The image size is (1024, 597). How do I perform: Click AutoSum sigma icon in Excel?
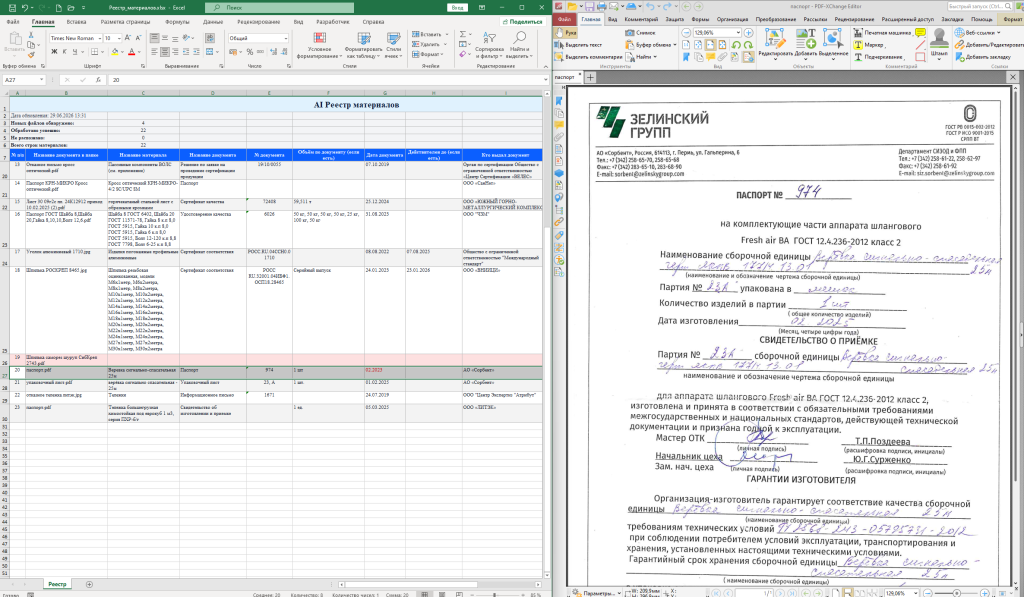pyautogui.click(x=462, y=35)
